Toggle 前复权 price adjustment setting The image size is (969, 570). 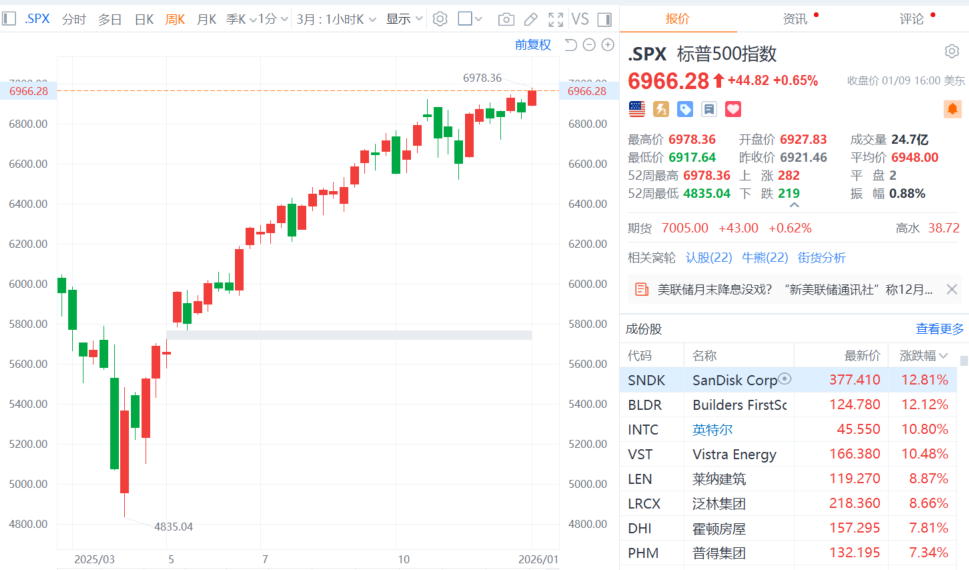click(533, 45)
